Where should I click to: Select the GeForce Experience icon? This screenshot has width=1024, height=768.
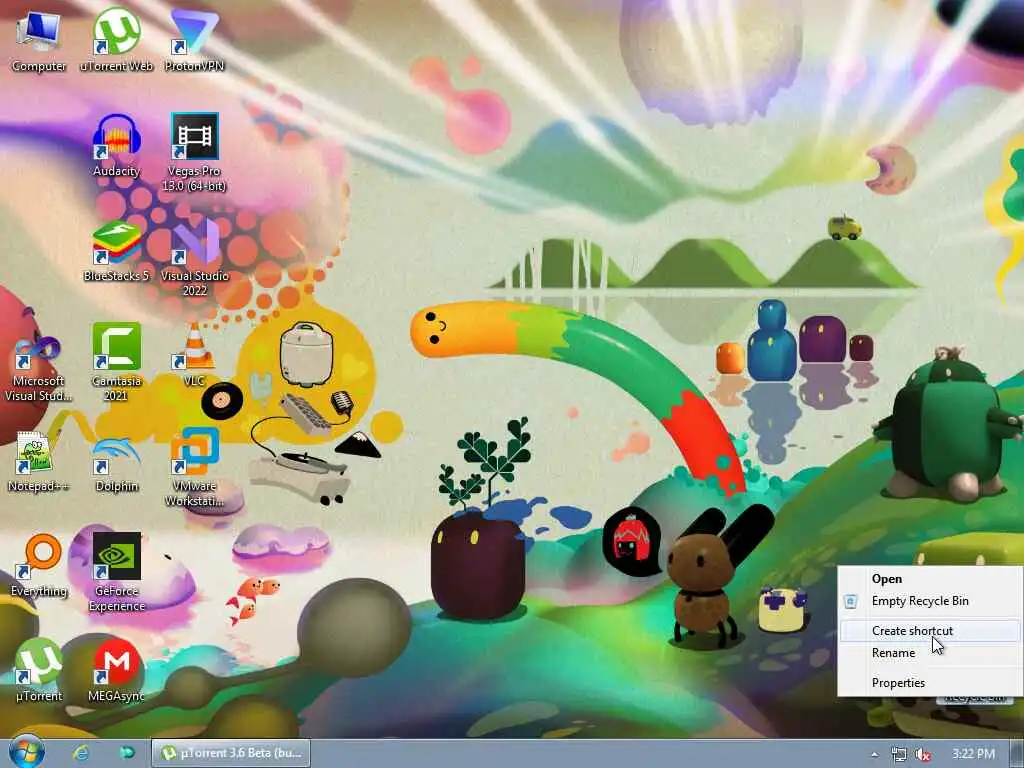pyautogui.click(x=116, y=572)
